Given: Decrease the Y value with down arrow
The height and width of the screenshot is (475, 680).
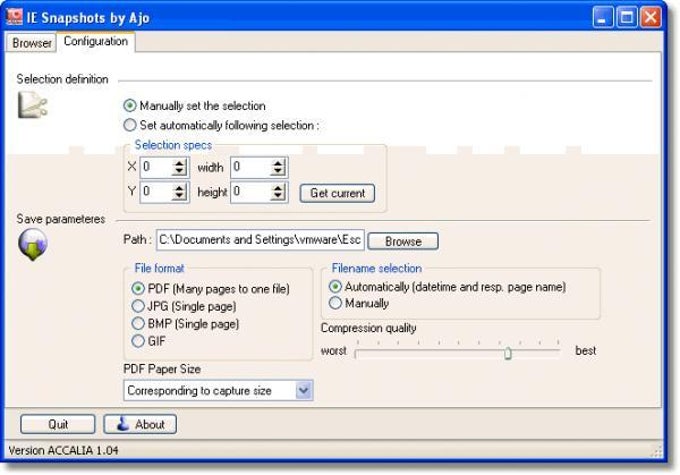Looking at the screenshot, I should 179,196.
